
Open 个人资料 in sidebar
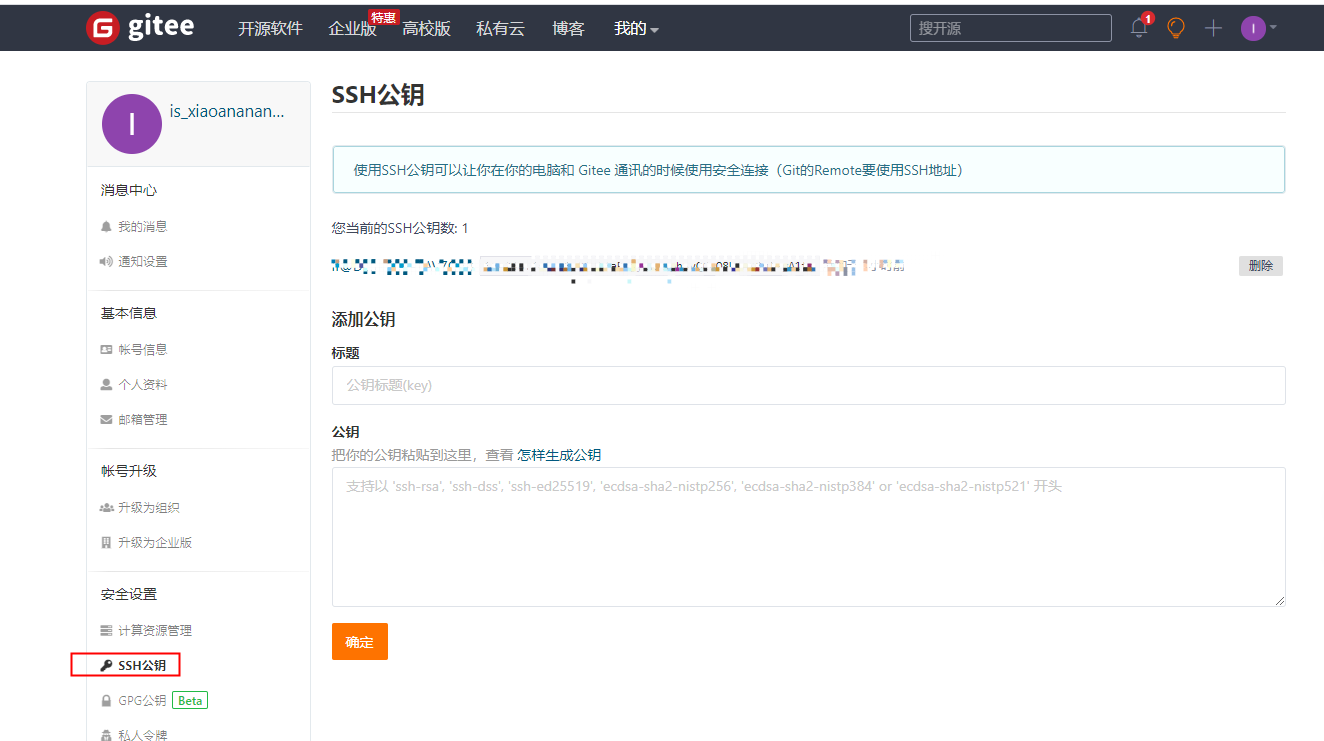(143, 385)
